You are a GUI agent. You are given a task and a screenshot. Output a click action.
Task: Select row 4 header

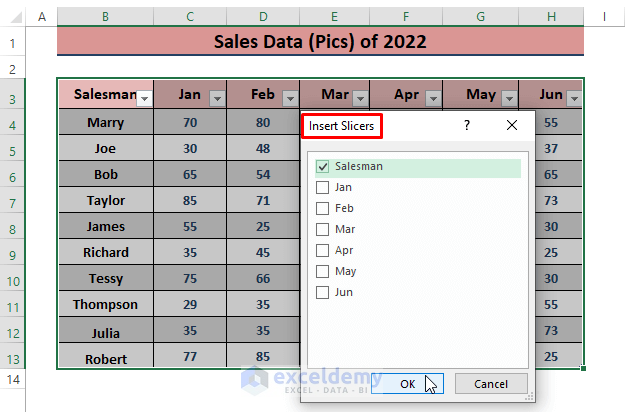click(12, 123)
